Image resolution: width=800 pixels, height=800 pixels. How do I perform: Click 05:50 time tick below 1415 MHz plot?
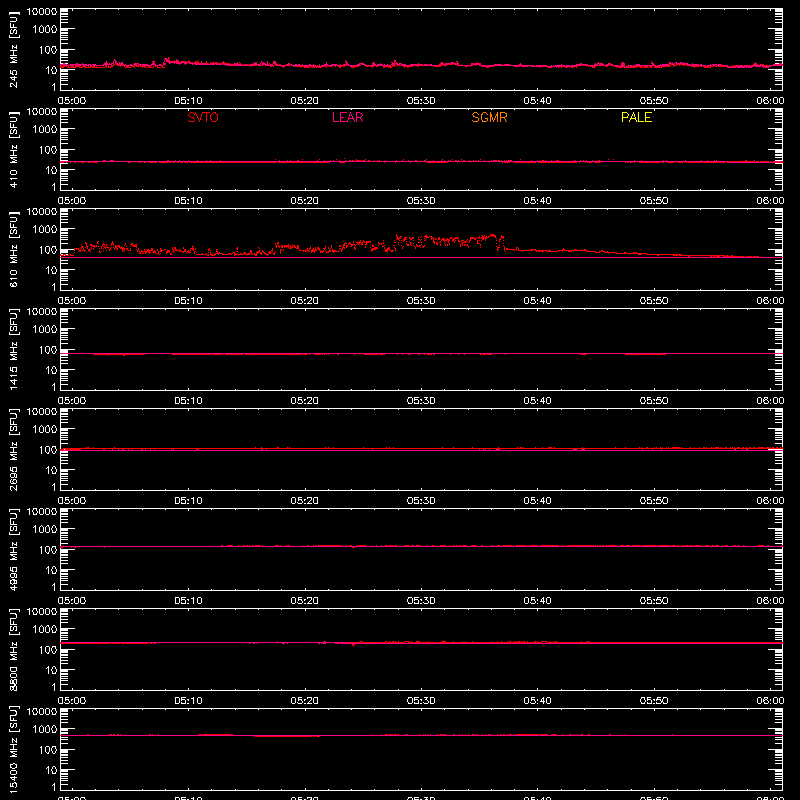tap(654, 401)
